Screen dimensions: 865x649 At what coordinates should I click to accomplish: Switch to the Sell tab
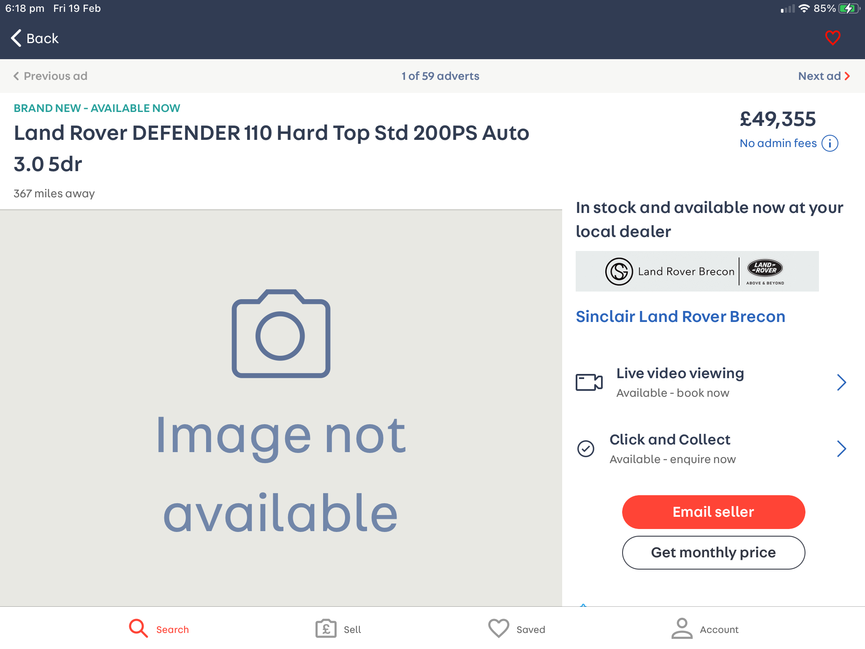pyautogui.click(x=338, y=629)
